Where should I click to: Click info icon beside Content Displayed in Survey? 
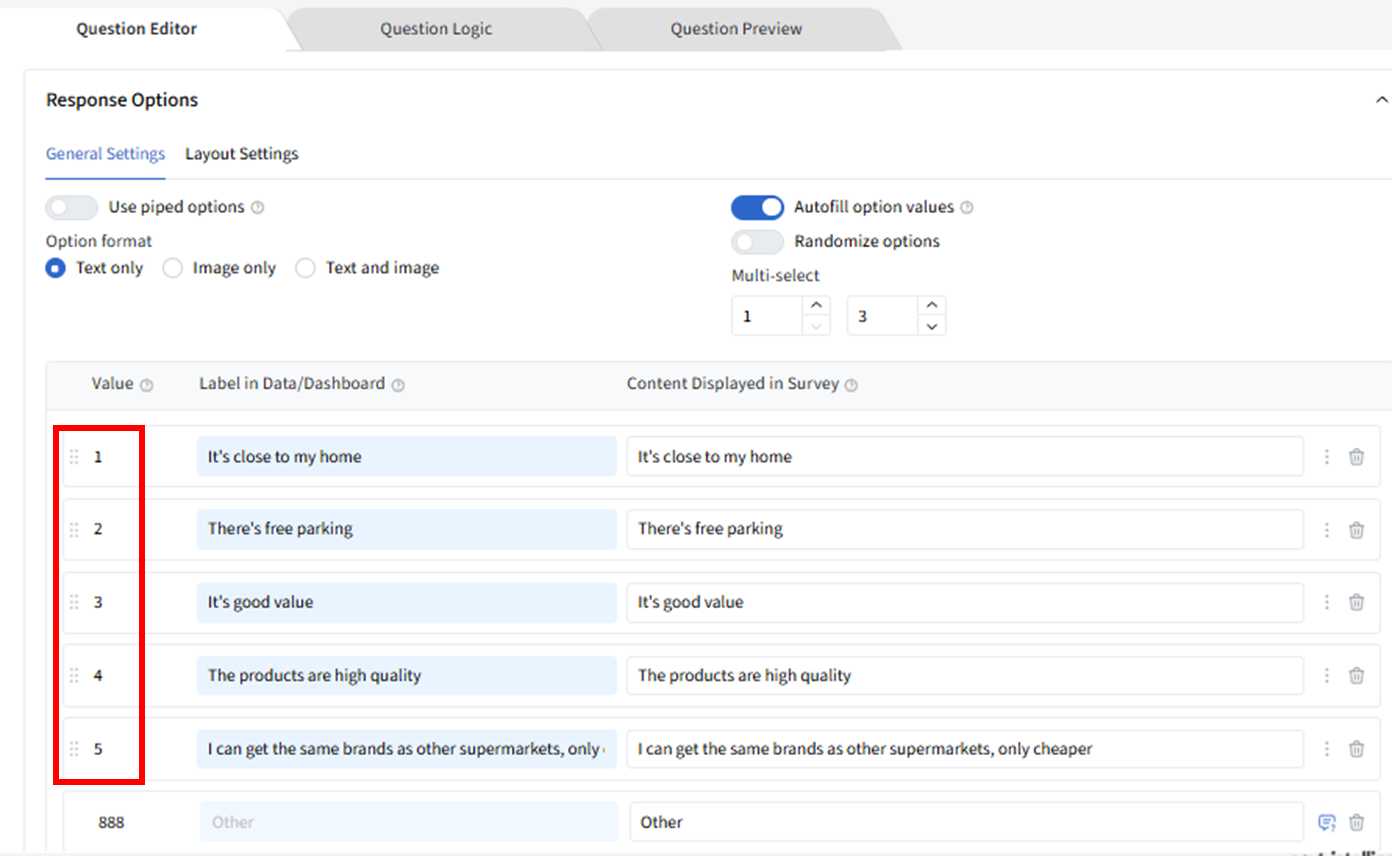click(x=851, y=385)
